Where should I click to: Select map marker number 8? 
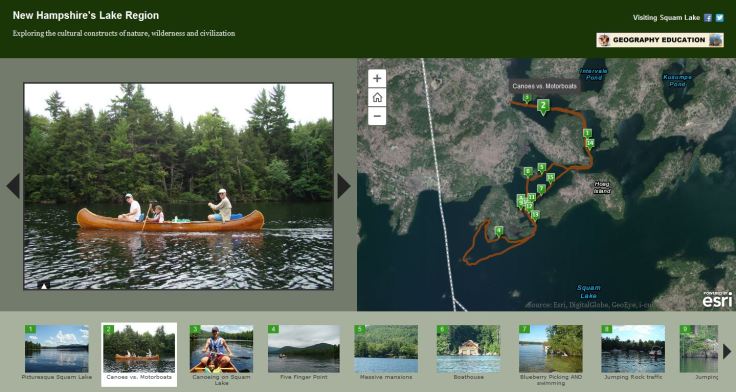520,198
